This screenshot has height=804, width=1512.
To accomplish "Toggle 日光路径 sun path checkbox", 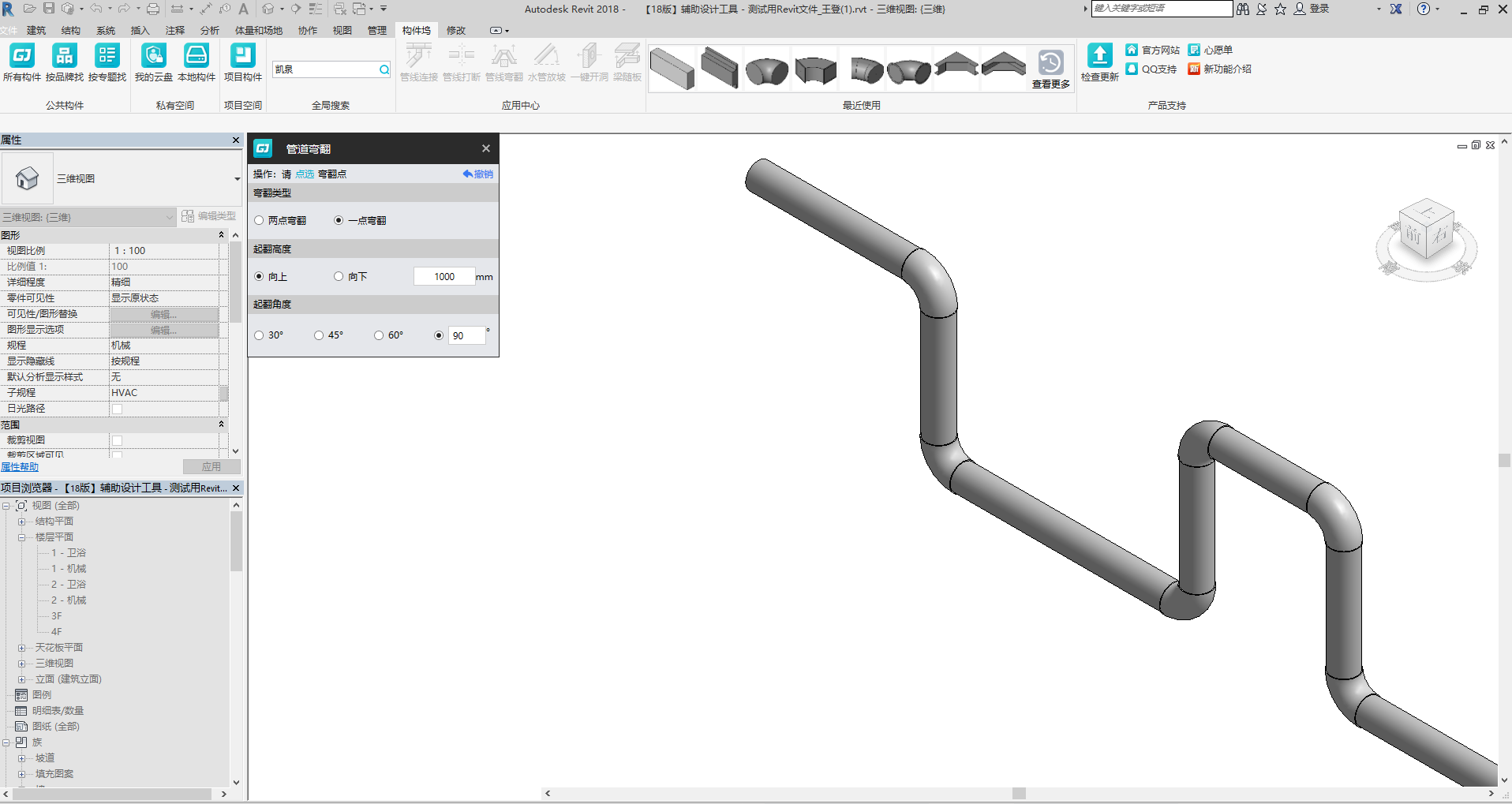I will [x=118, y=409].
